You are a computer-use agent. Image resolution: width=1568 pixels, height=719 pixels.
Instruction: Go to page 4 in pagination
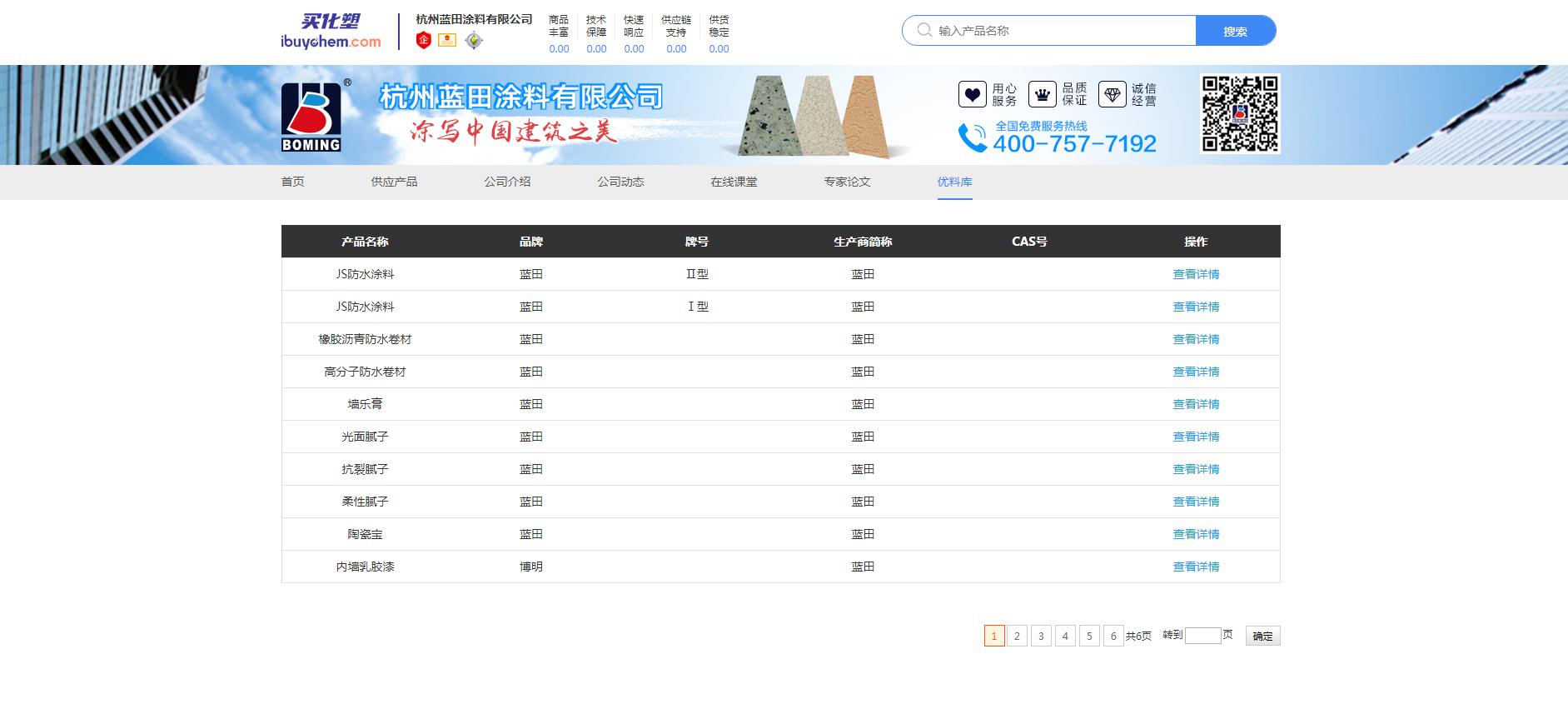[1065, 636]
